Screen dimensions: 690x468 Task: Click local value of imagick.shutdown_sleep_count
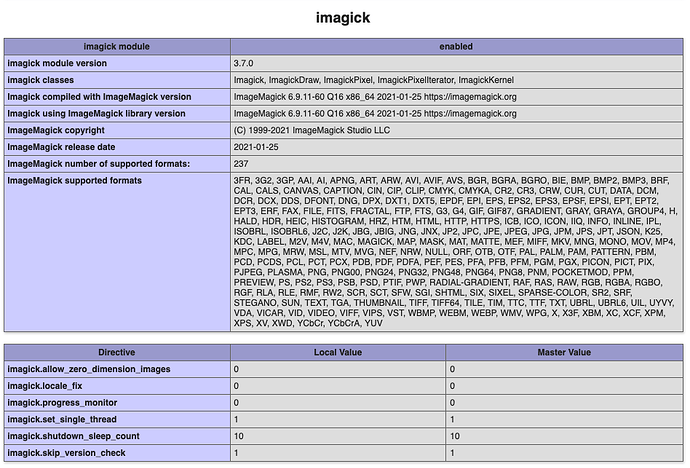tap(239, 437)
